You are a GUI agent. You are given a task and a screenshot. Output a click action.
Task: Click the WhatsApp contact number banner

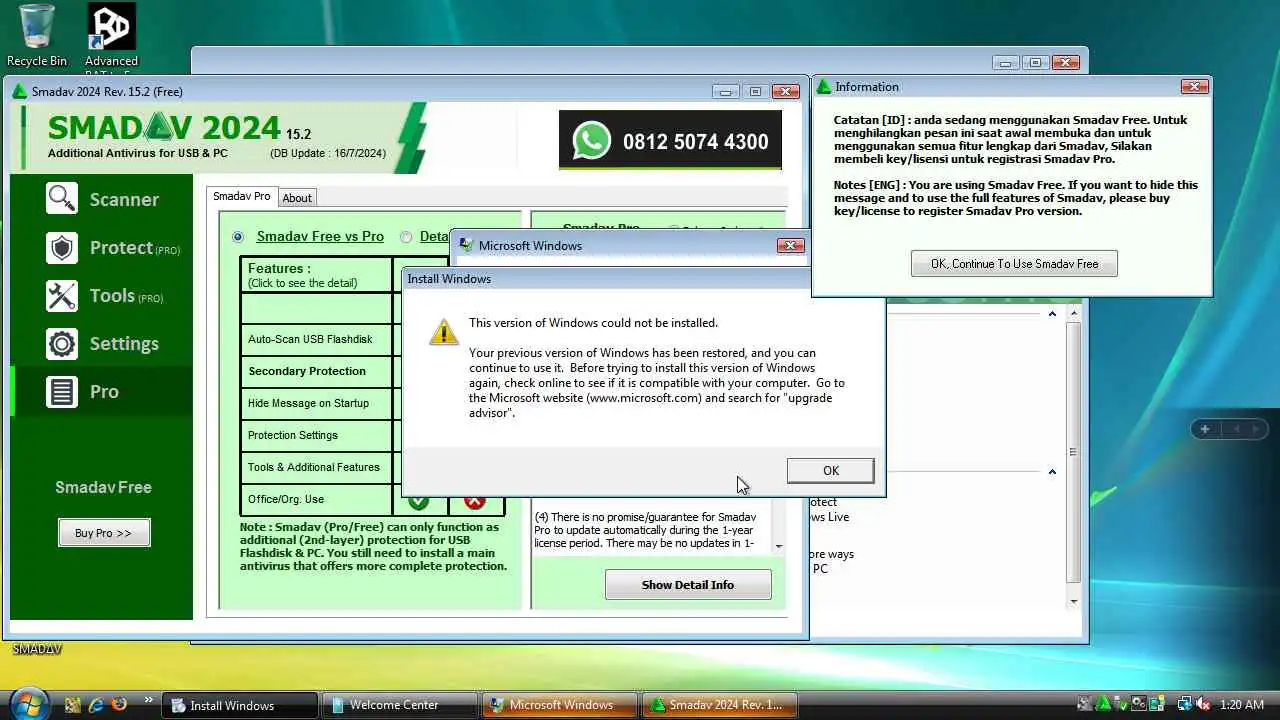(x=670, y=141)
